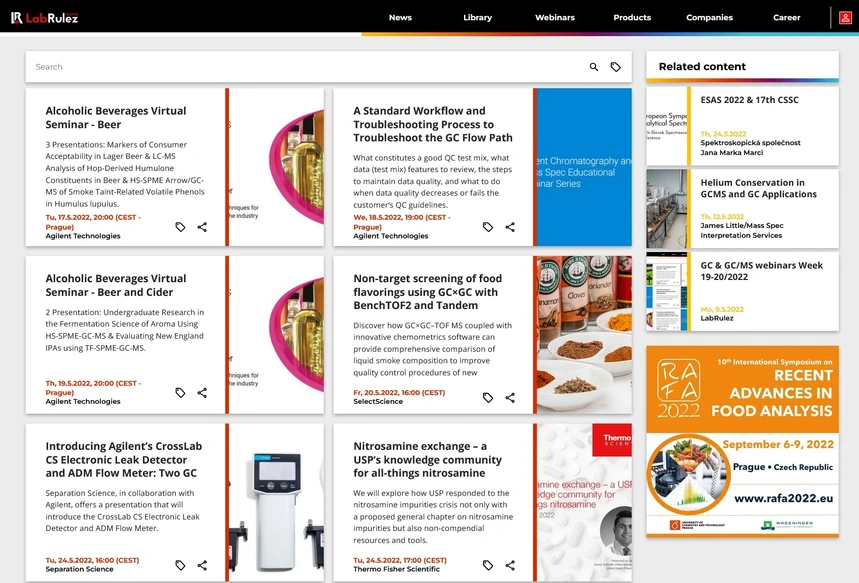Click tag icon on GC Flow Path card
859x583 pixels.
(488, 227)
